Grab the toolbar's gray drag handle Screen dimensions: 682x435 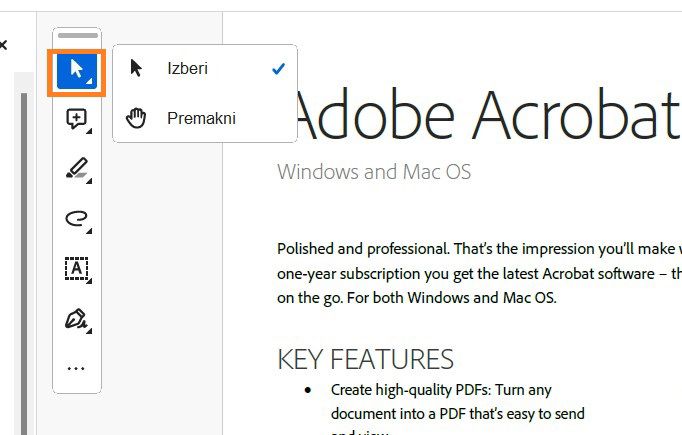[77, 36]
